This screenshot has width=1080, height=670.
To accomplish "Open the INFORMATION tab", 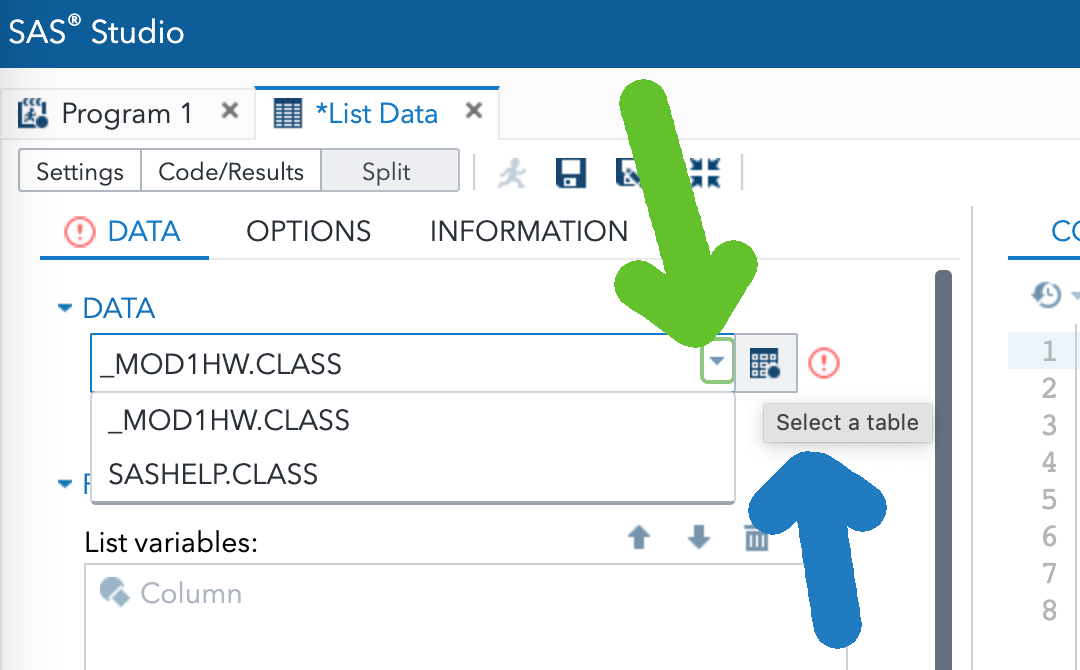I will pos(528,232).
